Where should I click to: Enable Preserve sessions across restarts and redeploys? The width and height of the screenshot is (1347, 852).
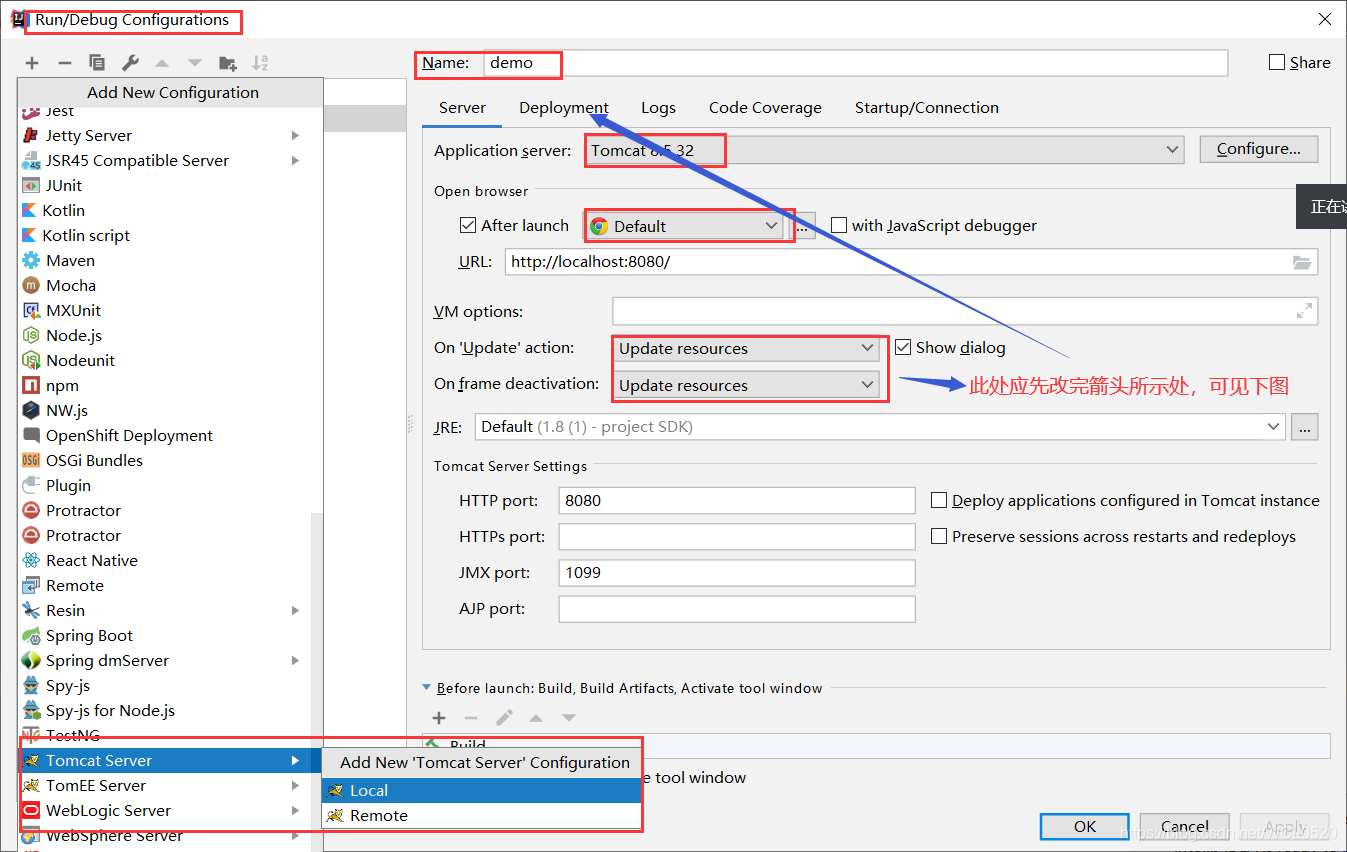(939, 536)
